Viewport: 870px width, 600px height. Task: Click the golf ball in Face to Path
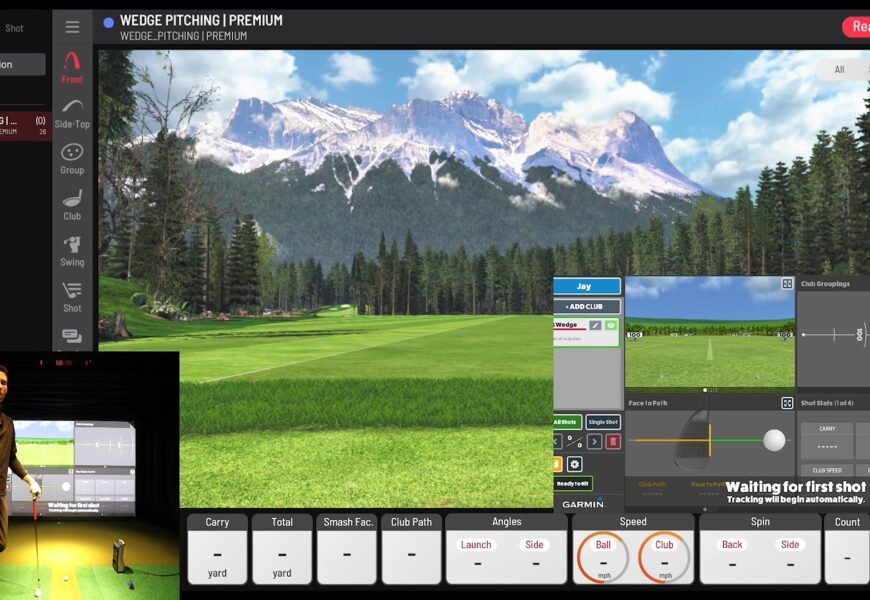[x=774, y=440]
